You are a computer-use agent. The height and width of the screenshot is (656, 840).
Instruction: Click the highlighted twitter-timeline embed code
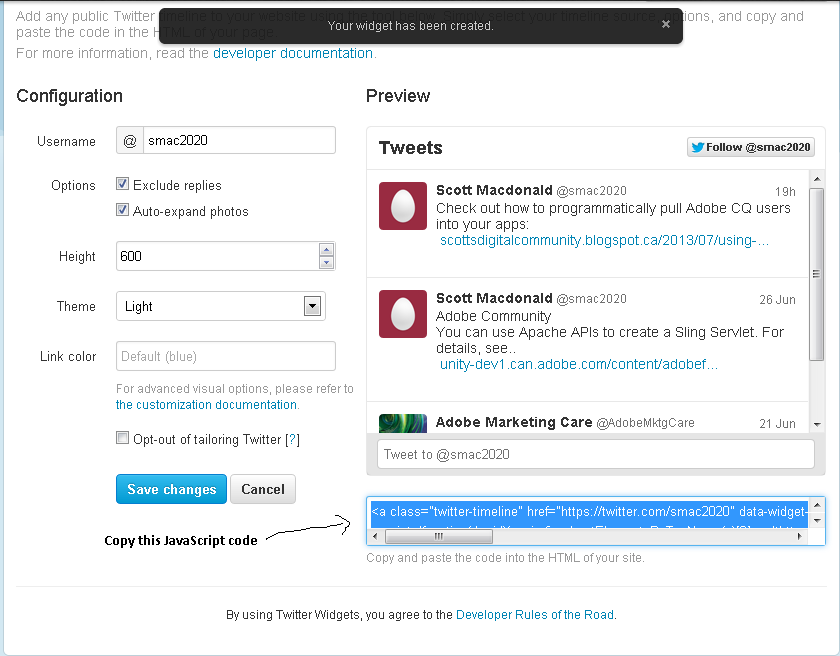coord(589,512)
